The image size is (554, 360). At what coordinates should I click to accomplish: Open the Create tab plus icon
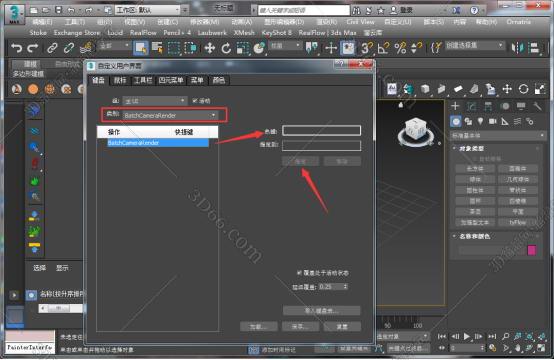click(x=455, y=106)
